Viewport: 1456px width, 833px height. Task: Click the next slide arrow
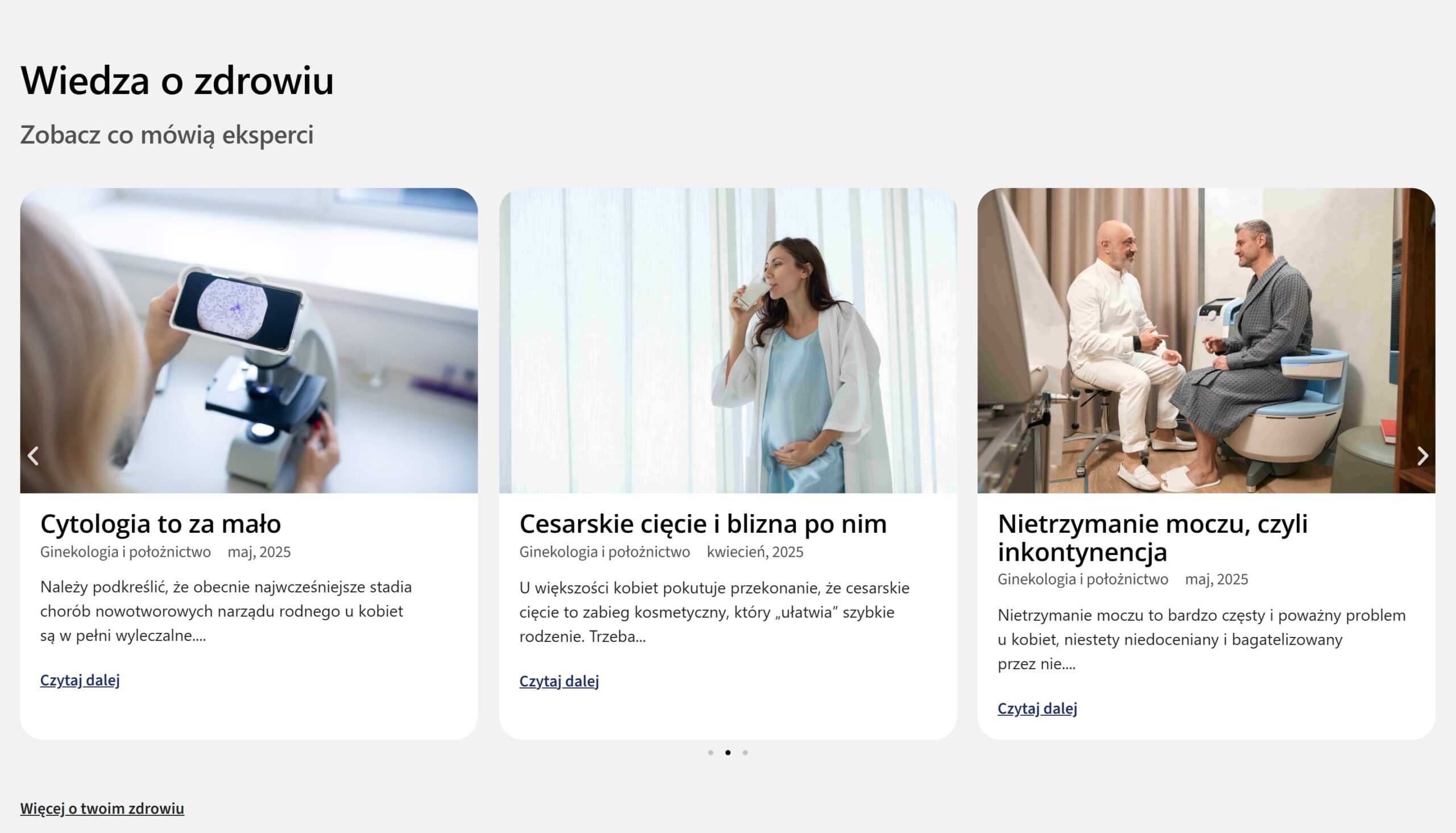(1423, 456)
